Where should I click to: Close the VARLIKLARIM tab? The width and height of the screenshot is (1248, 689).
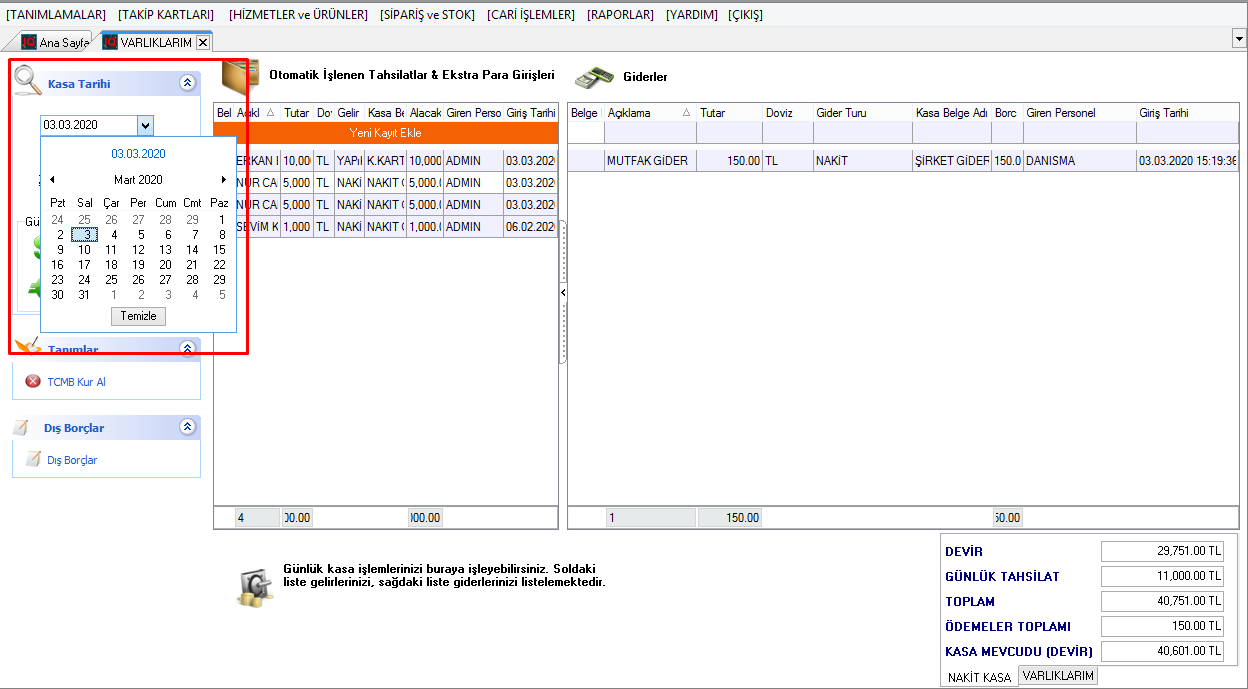(x=203, y=42)
